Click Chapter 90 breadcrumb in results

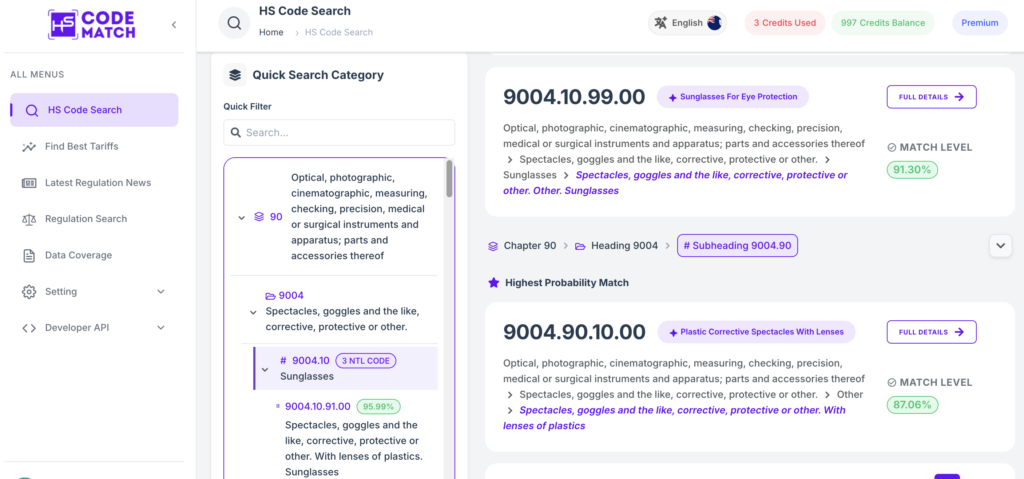pyautogui.click(x=522, y=246)
